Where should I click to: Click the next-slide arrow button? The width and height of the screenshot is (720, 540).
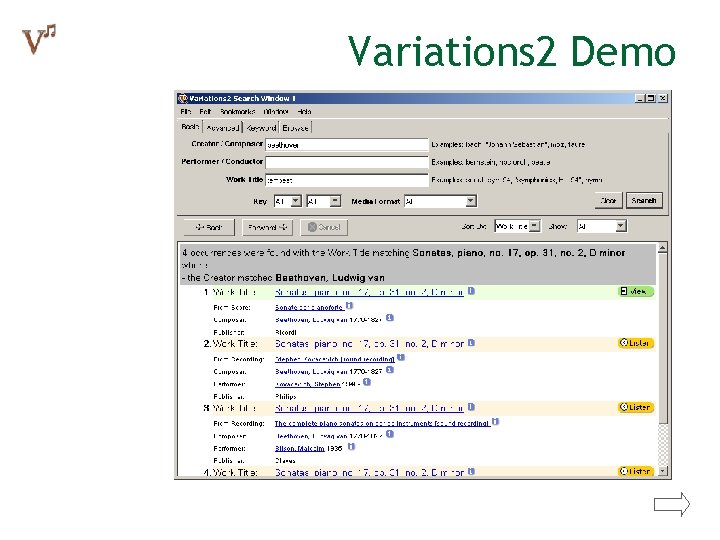tap(672, 504)
